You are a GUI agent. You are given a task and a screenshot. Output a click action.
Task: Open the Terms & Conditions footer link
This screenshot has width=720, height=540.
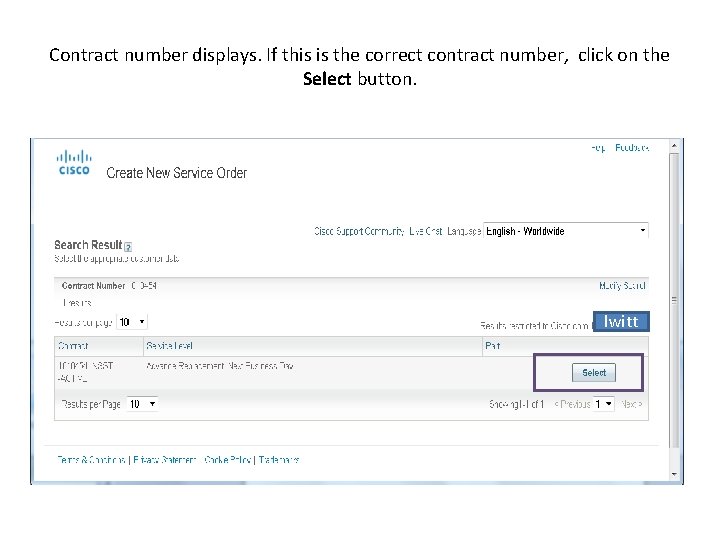click(x=91, y=460)
